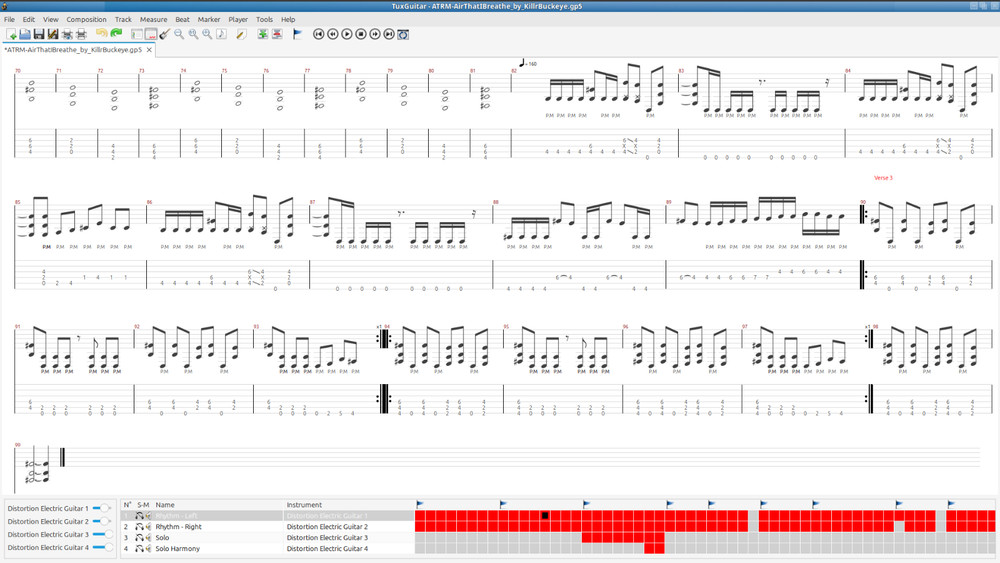The image size is (1000, 563).
Task: Mute the track named Solo
Action: pyautogui.click(x=148, y=537)
